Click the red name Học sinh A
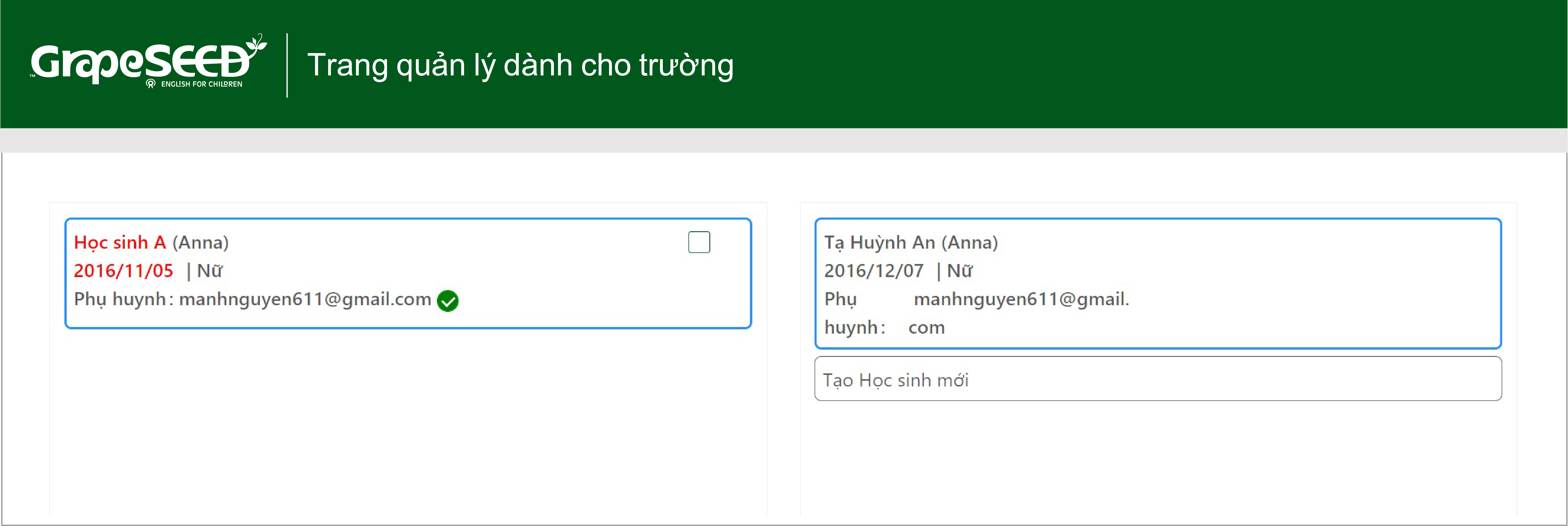This screenshot has height=526, width=1568. pos(120,242)
